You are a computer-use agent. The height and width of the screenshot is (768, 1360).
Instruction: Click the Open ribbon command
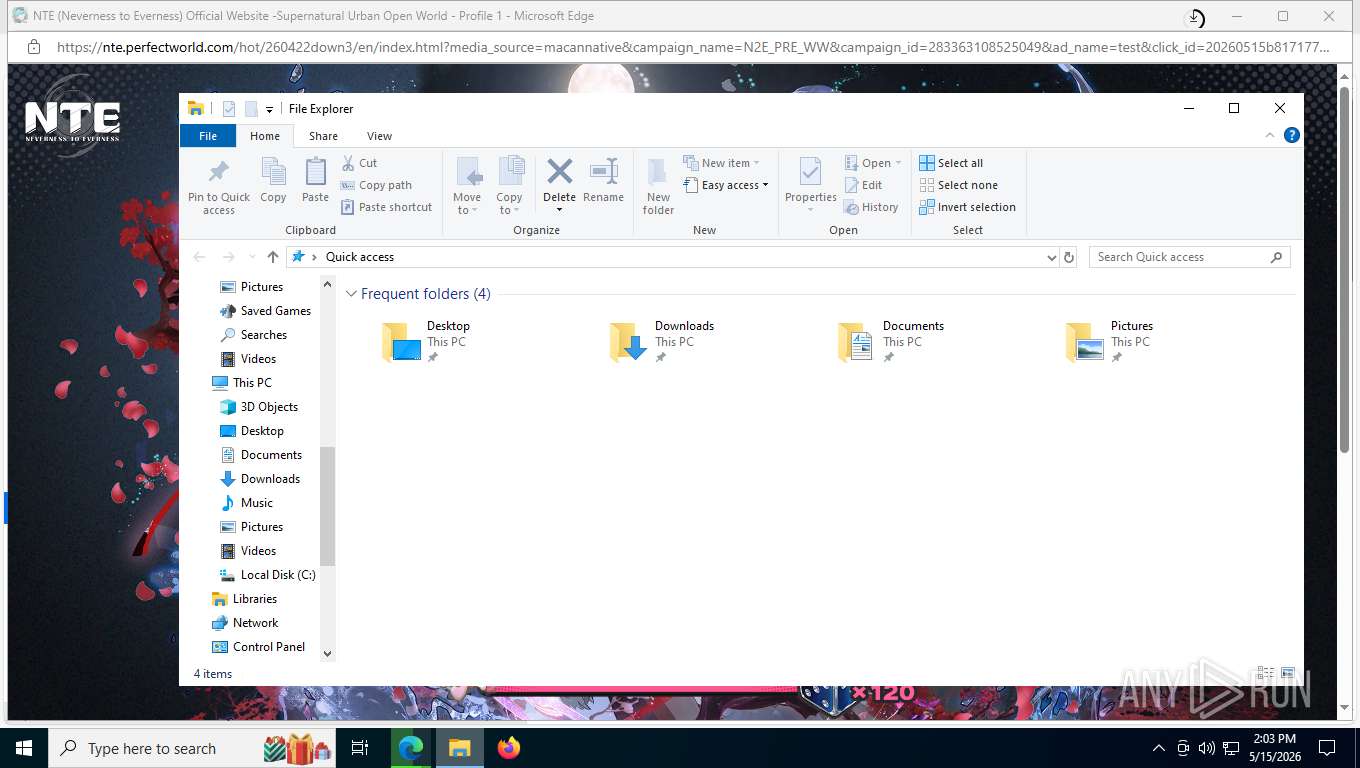pyautogui.click(x=873, y=163)
